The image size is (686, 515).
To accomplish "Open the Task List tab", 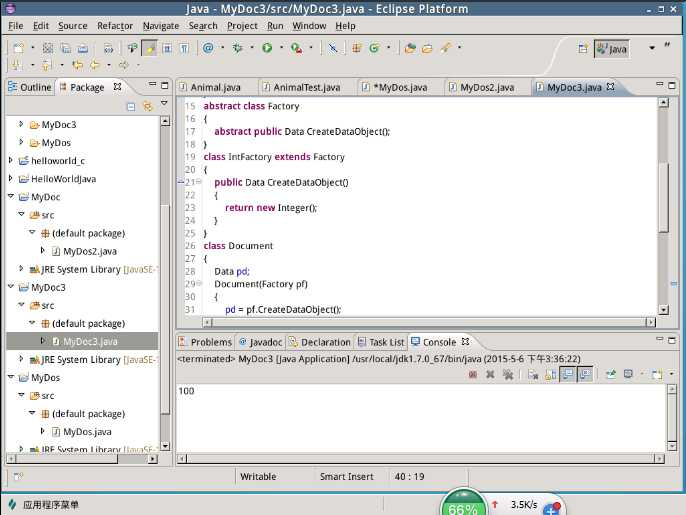I will (x=381, y=342).
